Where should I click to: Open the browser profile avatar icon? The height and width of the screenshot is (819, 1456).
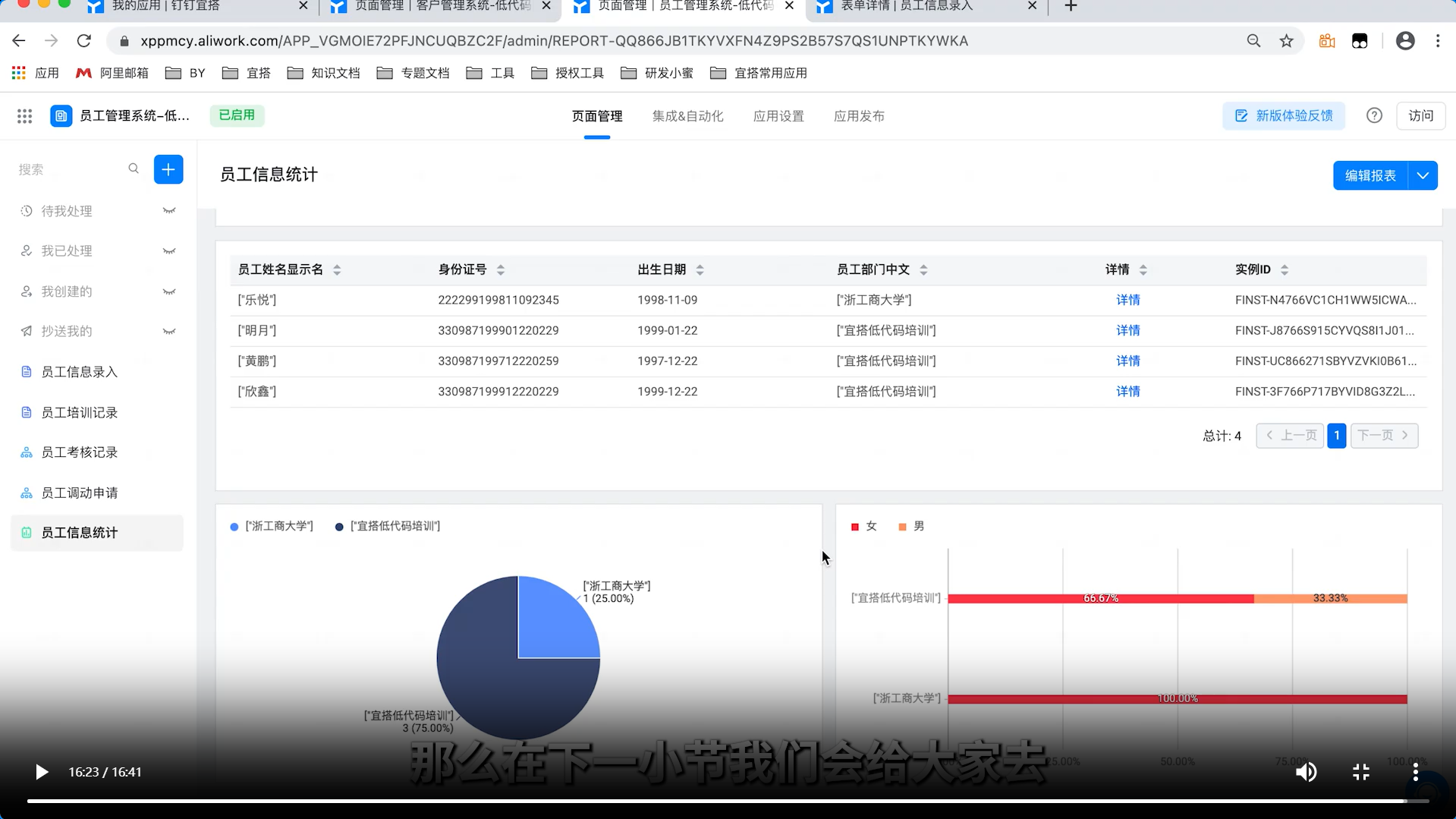1405,41
